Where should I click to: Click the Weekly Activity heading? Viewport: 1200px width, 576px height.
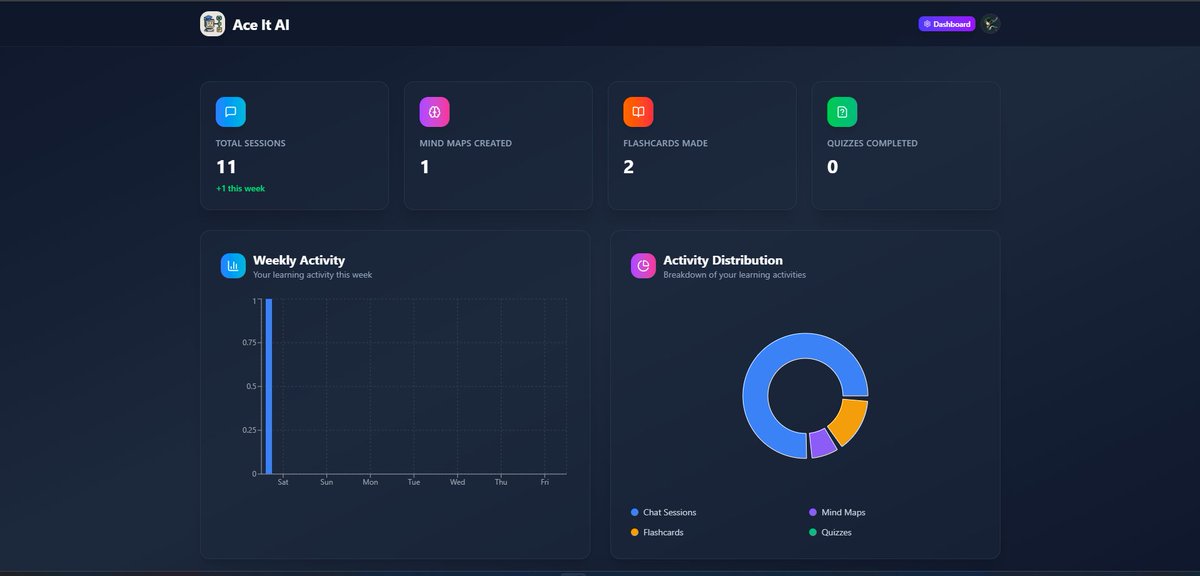coord(299,260)
